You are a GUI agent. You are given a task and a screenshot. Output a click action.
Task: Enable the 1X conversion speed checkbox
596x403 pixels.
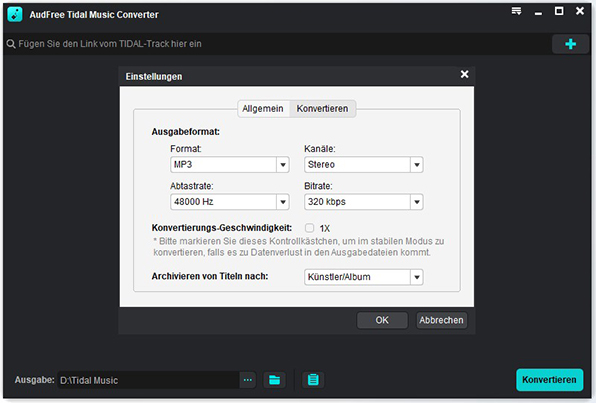309,228
